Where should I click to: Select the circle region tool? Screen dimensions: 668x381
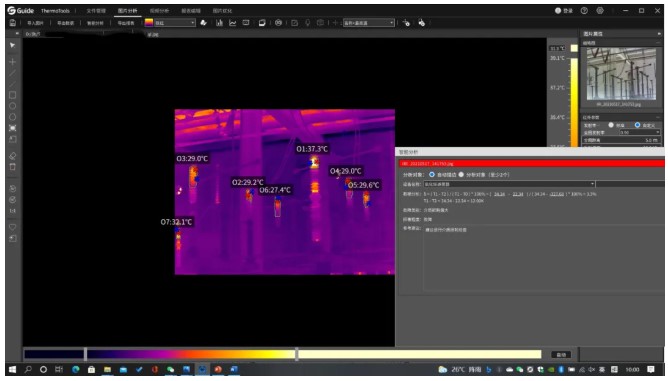pyautogui.click(x=12, y=106)
